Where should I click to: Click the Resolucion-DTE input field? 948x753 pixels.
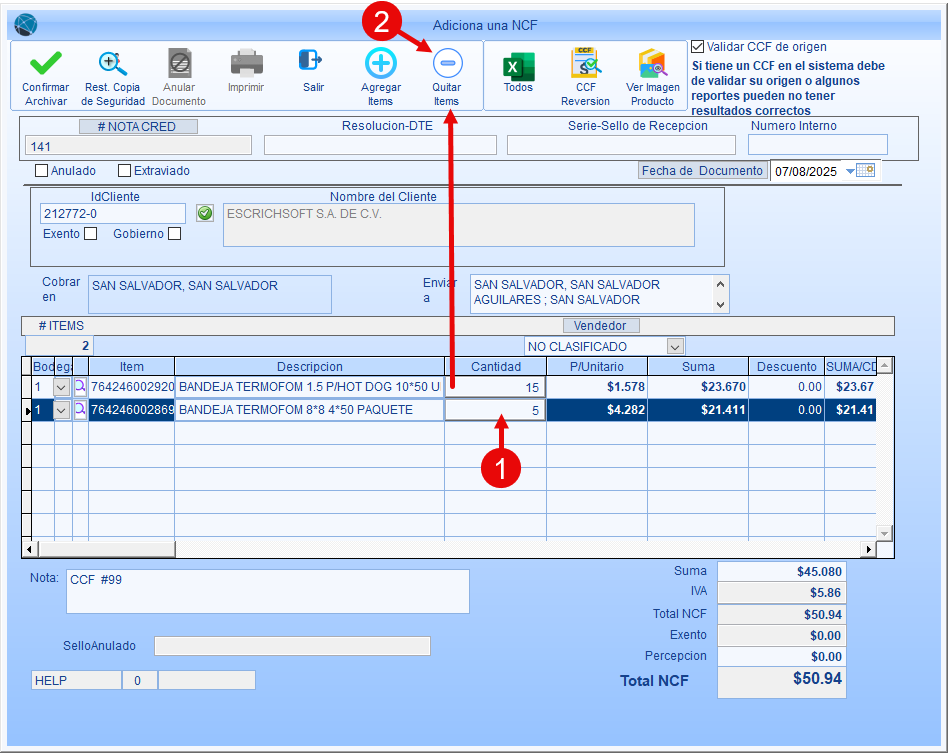pyautogui.click(x=380, y=145)
